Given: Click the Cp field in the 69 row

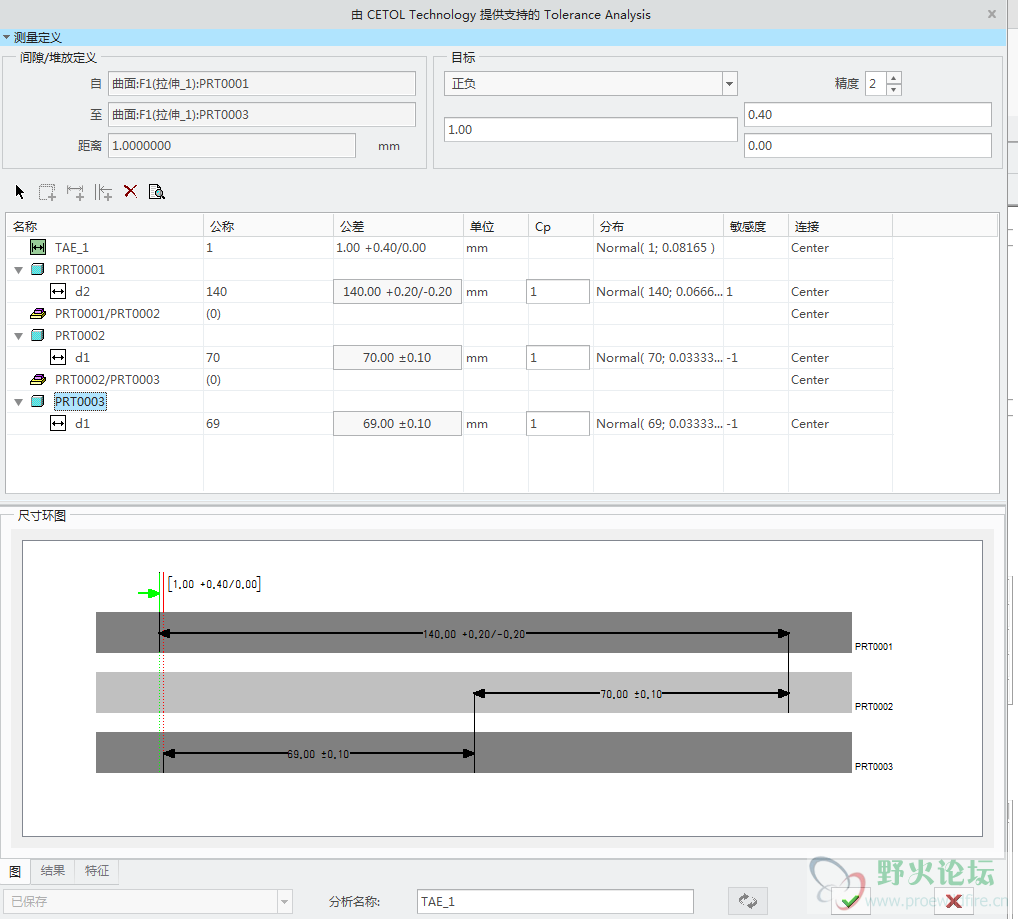Looking at the screenshot, I should [x=558, y=423].
